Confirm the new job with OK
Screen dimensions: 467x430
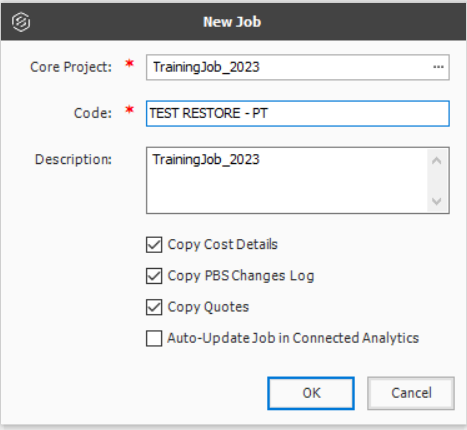point(311,393)
